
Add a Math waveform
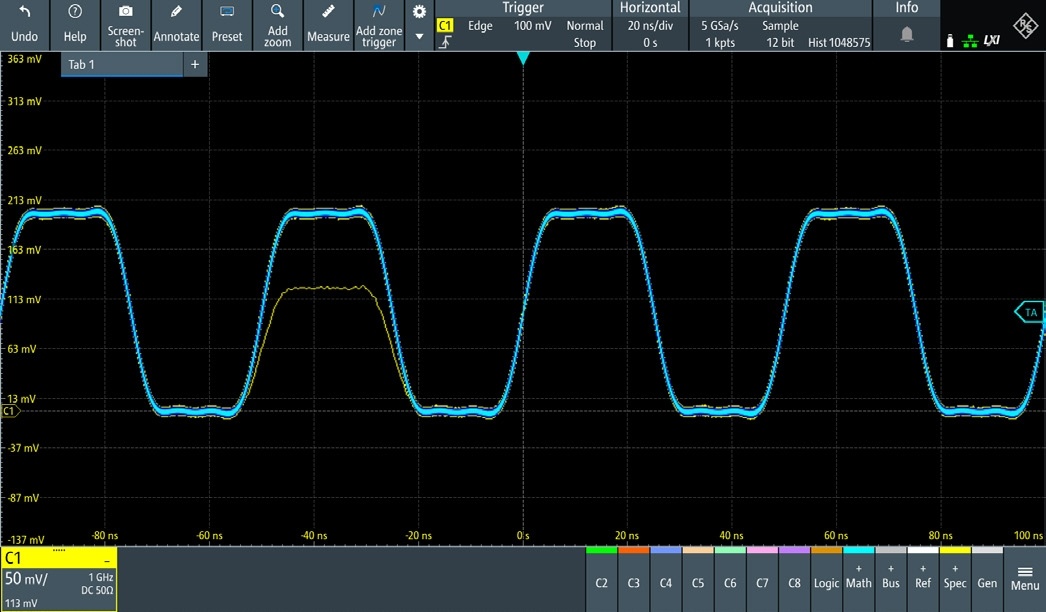coord(858,577)
